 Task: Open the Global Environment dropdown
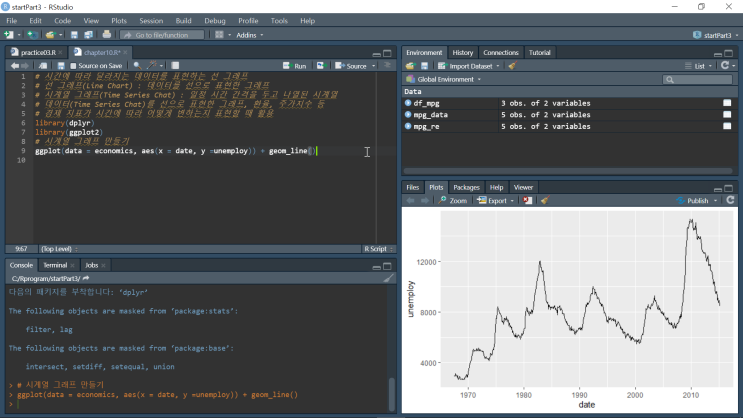tap(444, 79)
